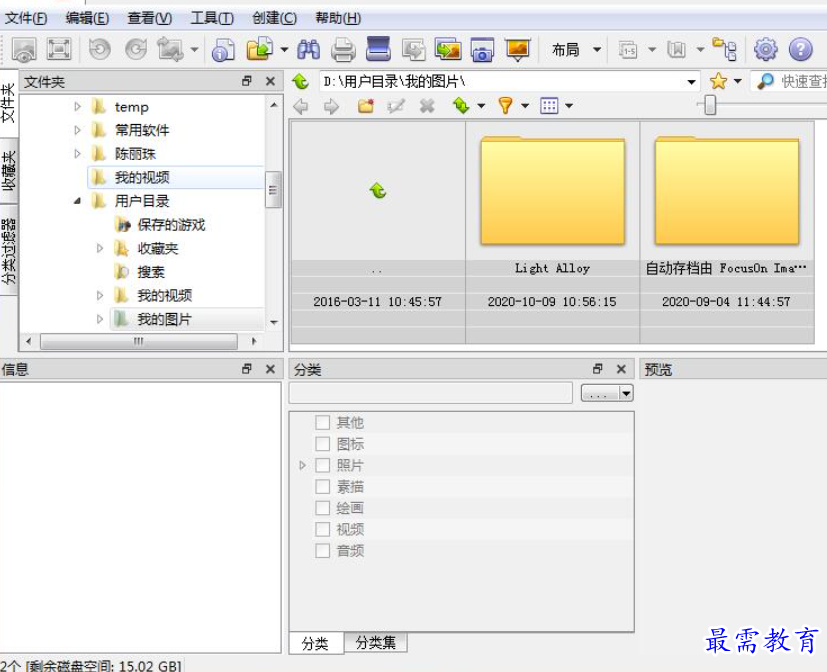This screenshot has height=672, width=827.
Task: Open the settings gear icon
Action: tap(765, 50)
